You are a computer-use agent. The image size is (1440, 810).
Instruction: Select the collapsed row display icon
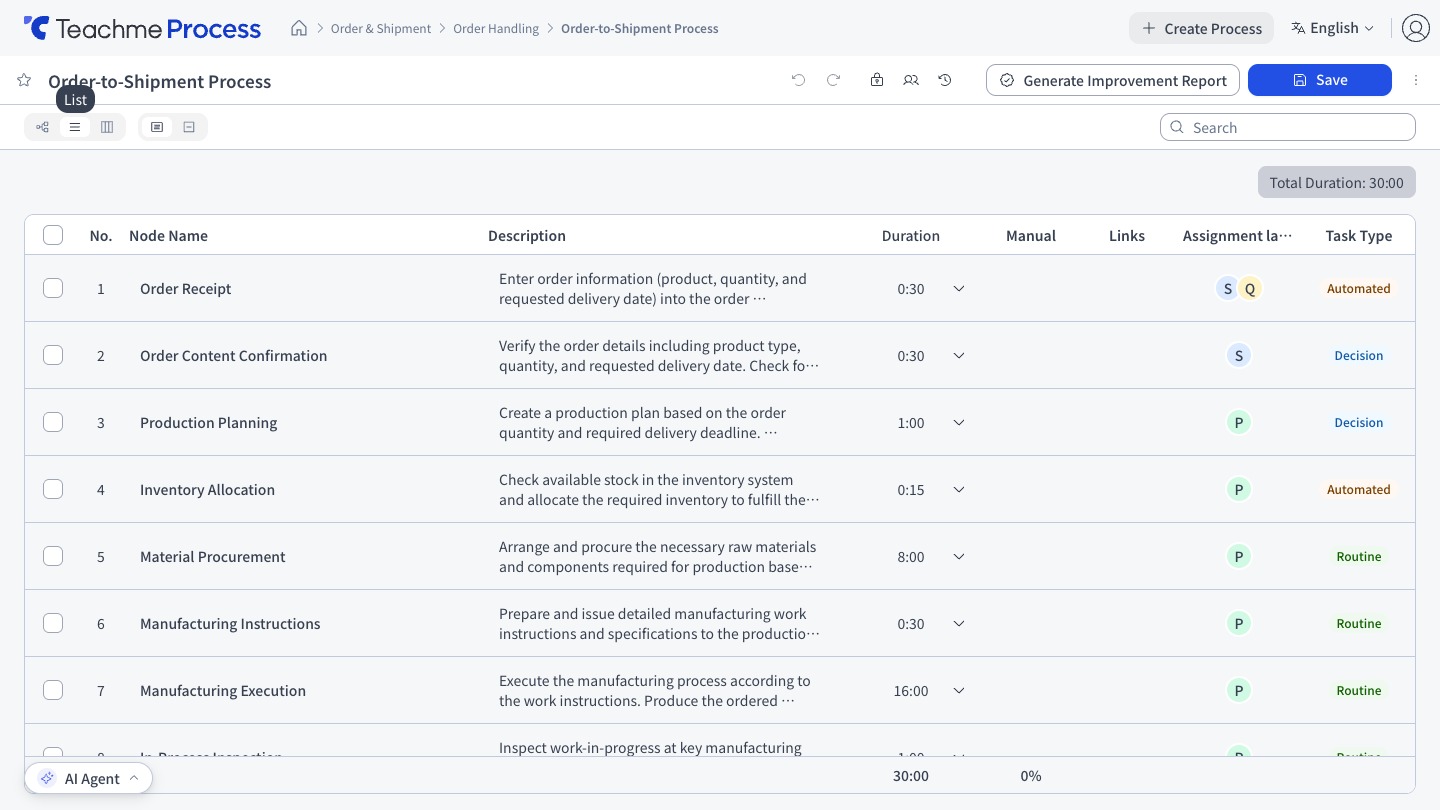[x=189, y=127]
